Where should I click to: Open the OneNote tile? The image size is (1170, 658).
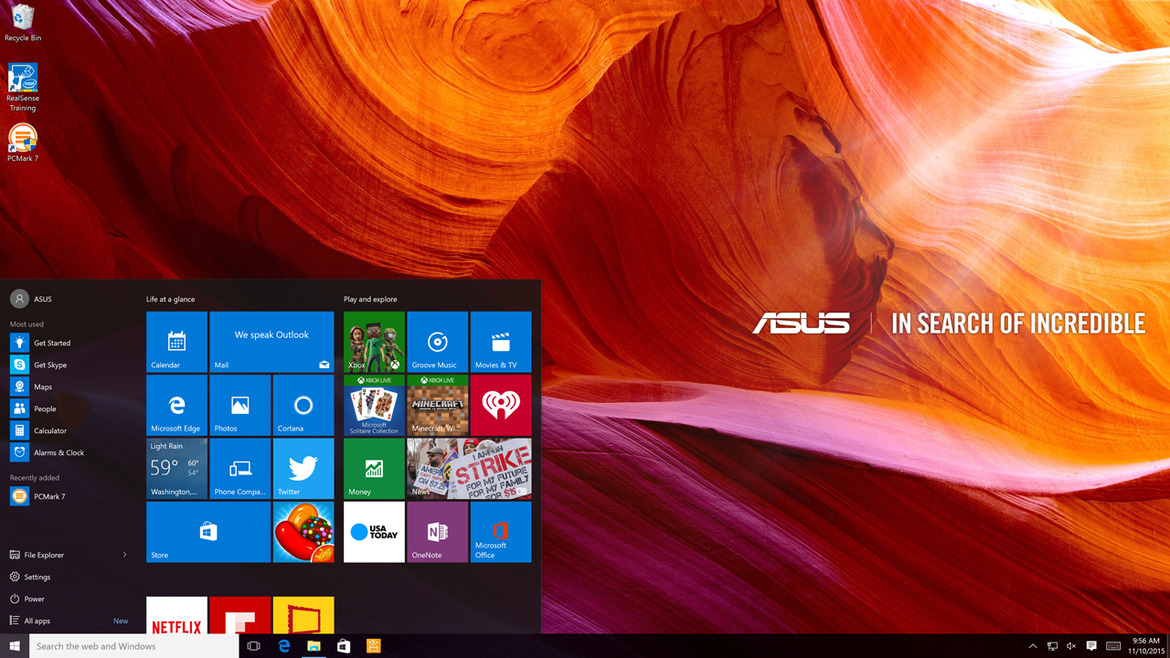coord(438,532)
